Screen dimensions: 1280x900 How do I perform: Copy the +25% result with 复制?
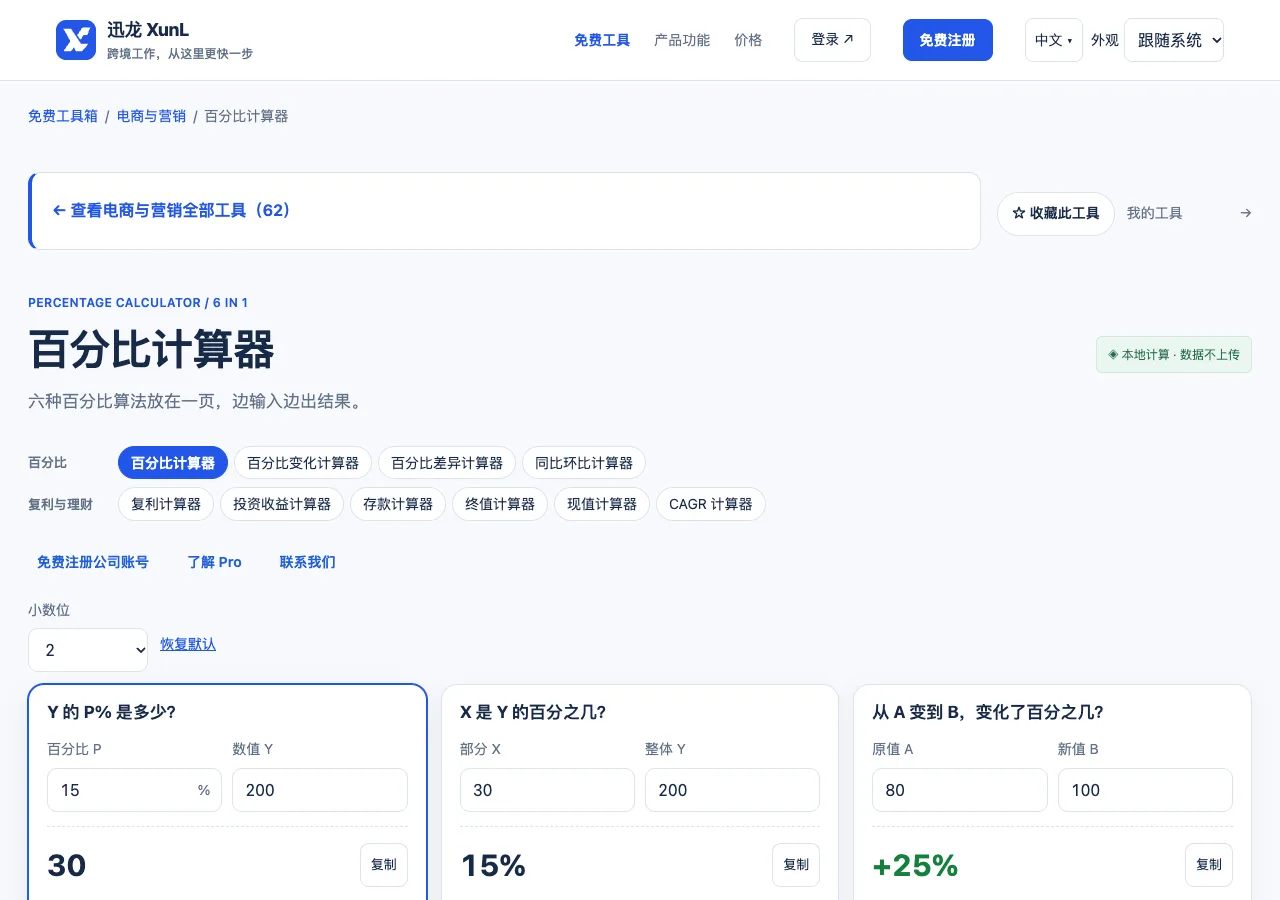[x=1209, y=865]
